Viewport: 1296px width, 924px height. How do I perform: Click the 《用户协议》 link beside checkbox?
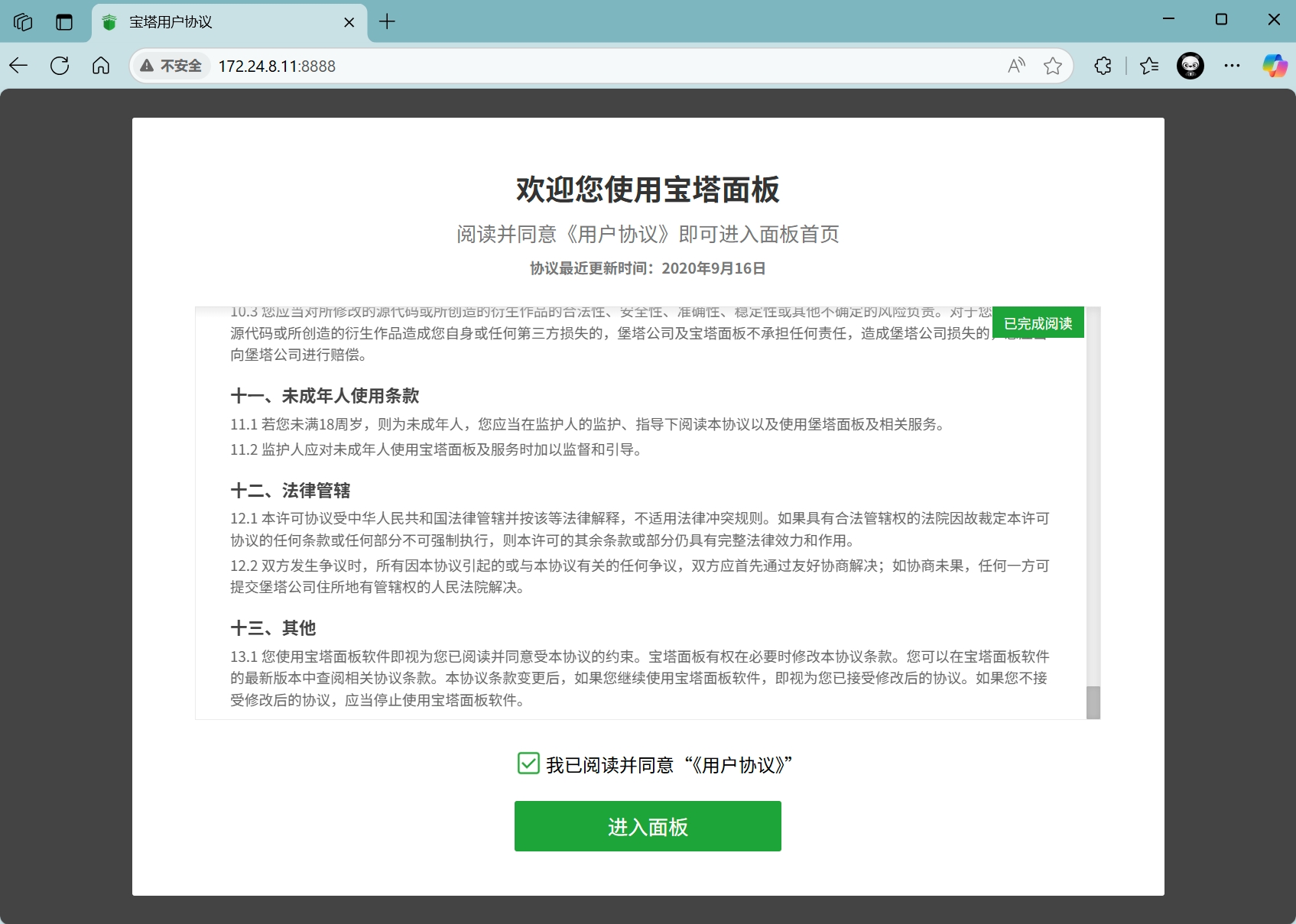[738, 765]
